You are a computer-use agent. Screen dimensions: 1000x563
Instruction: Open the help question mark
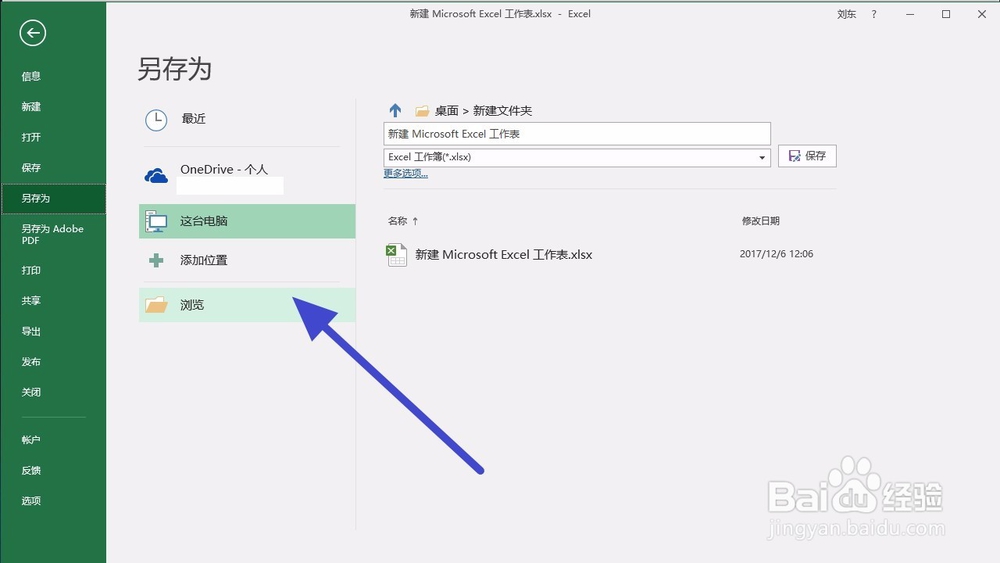coord(874,14)
